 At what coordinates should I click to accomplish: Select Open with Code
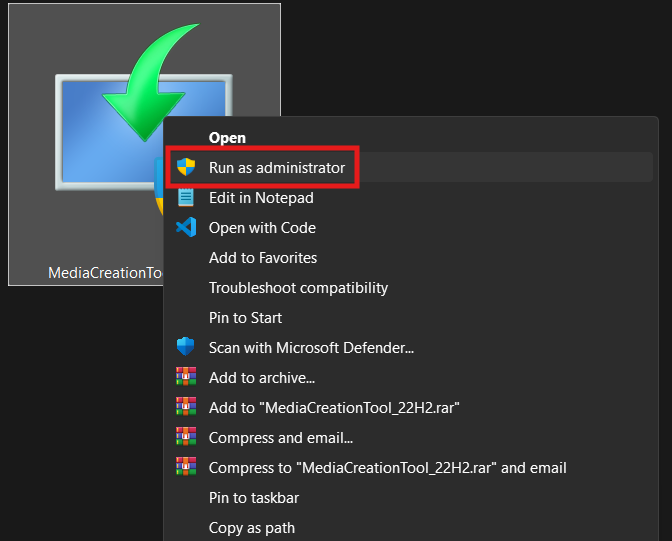point(409,228)
